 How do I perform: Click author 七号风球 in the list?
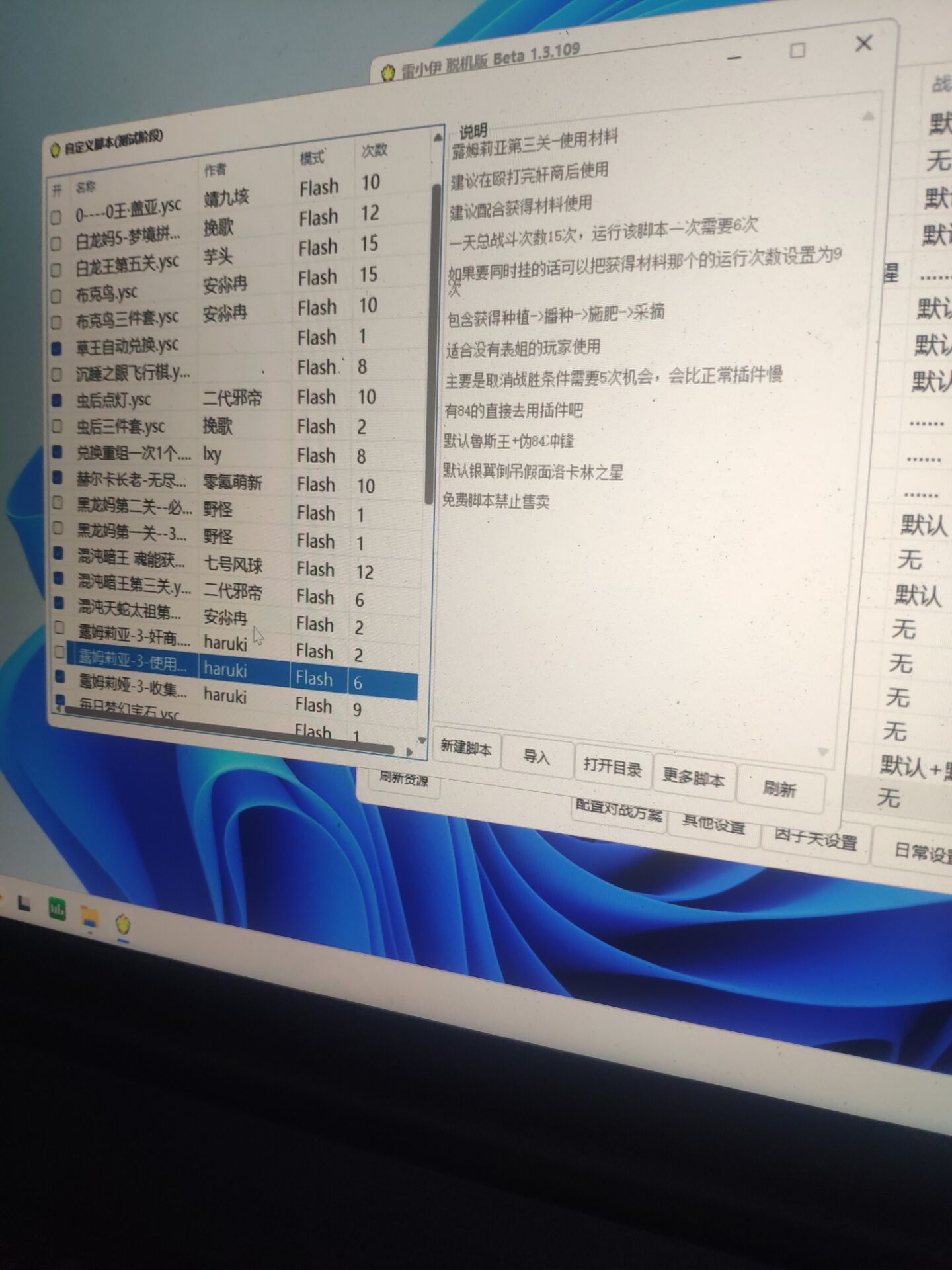233,564
